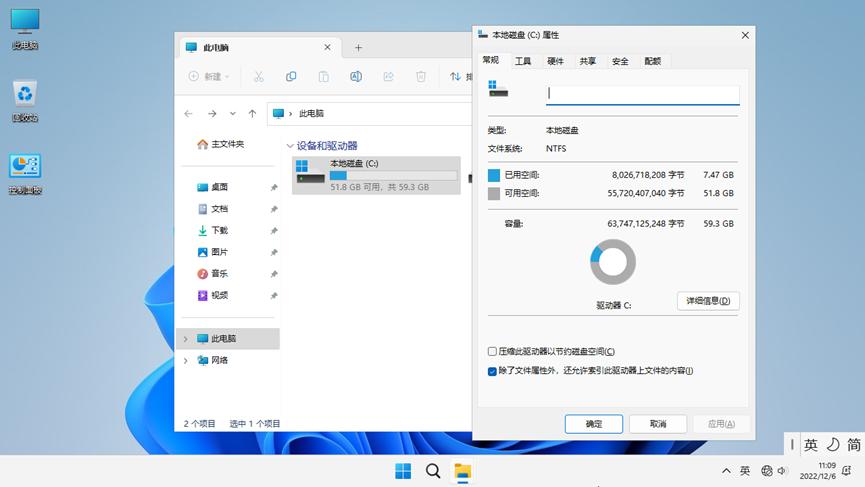
Task: Go up one level with the up arrow
Action: click(x=252, y=114)
